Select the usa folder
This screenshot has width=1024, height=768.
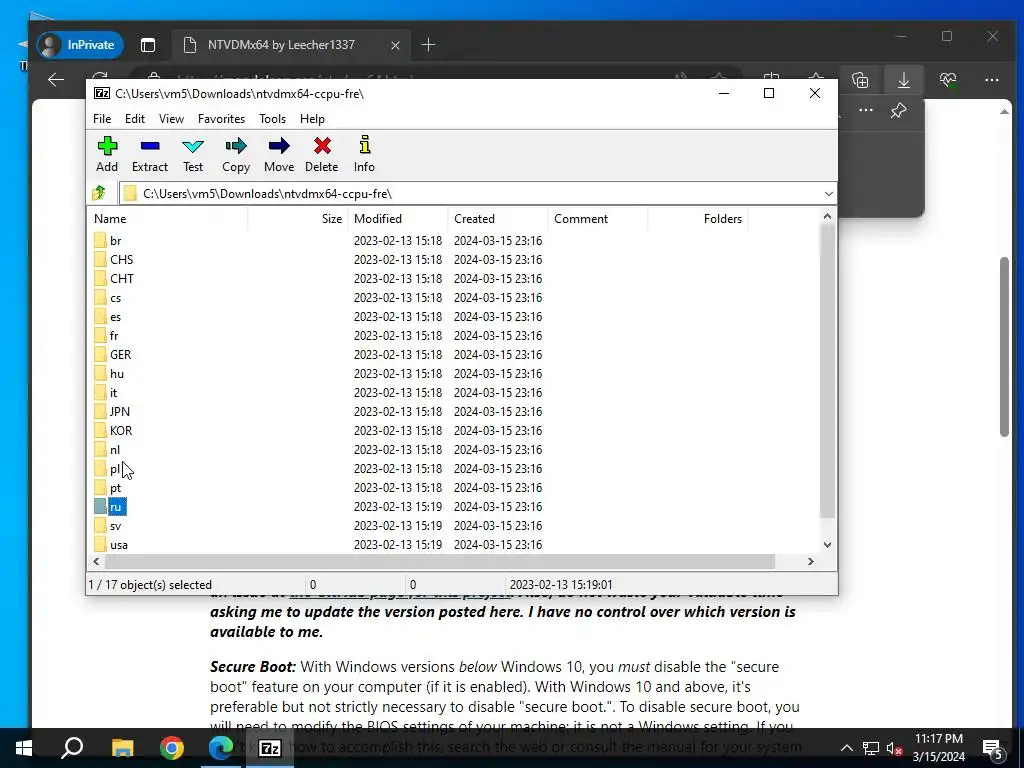[x=111, y=545]
